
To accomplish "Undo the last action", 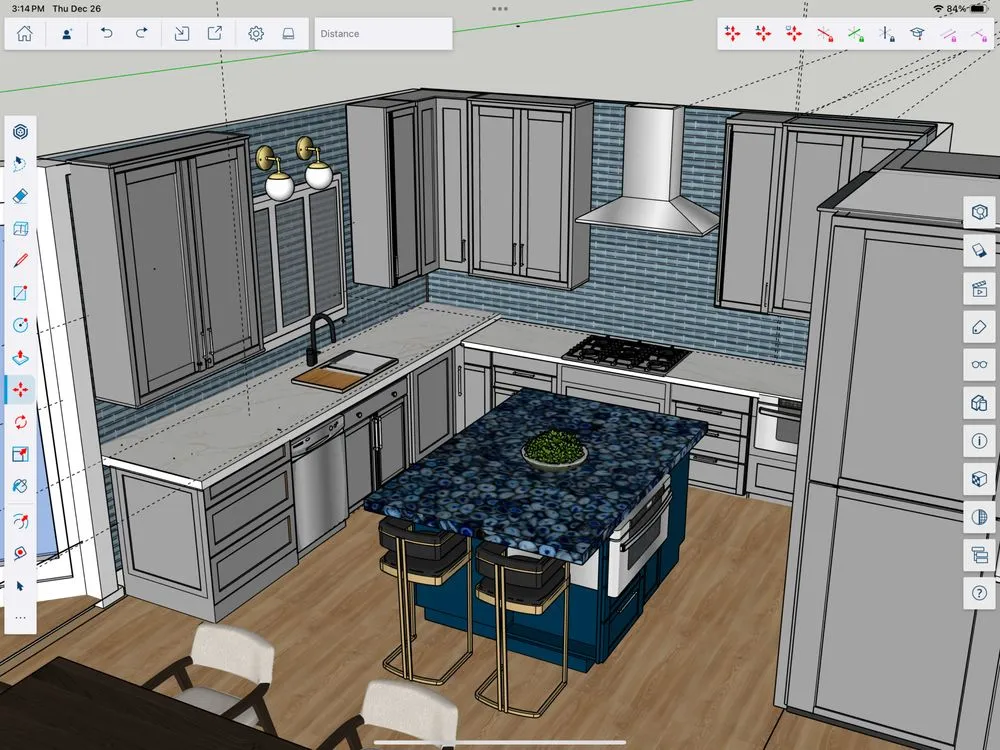I will point(107,34).
